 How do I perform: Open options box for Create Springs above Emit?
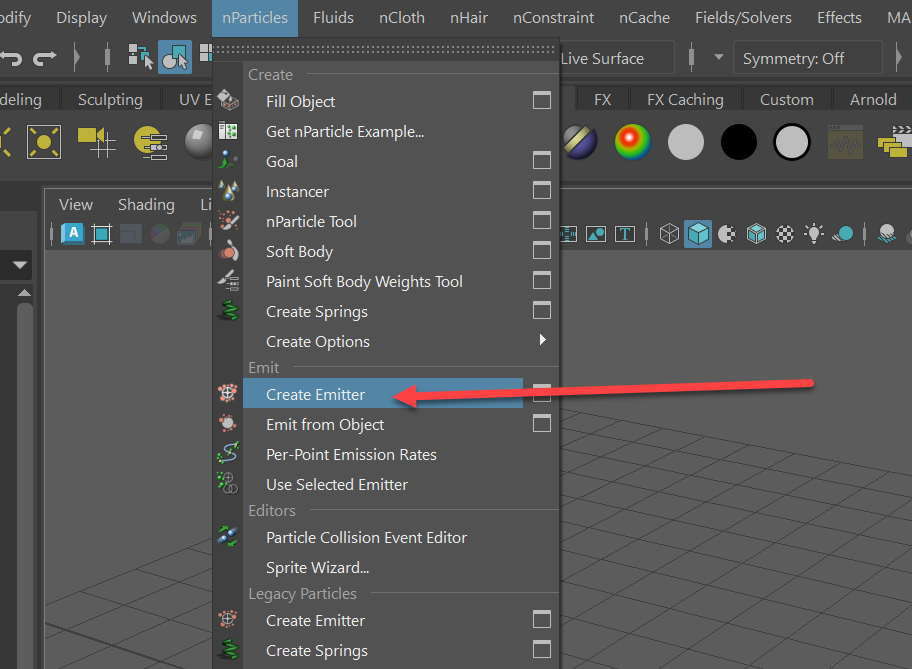542,310
